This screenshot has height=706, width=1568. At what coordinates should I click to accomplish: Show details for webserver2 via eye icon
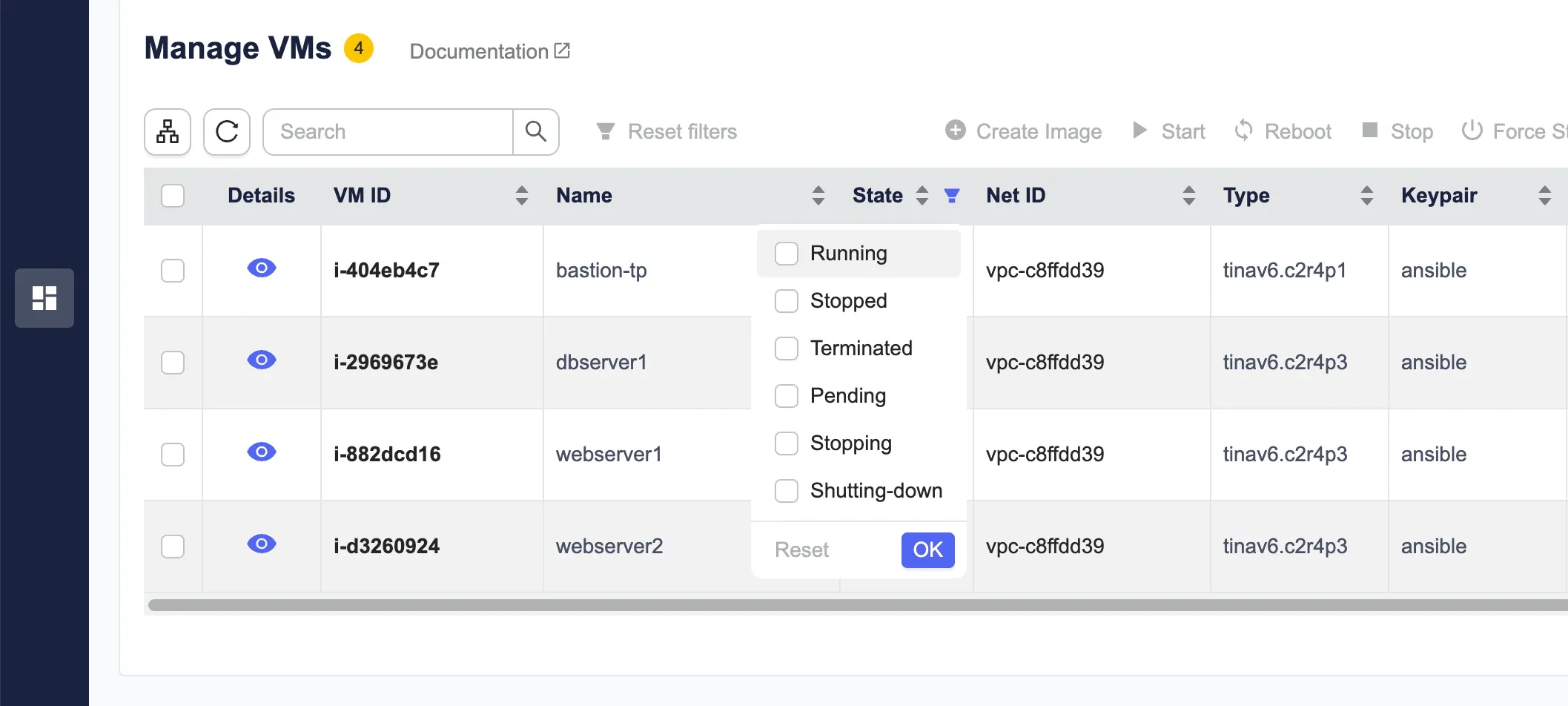click(x=261, y=544)
